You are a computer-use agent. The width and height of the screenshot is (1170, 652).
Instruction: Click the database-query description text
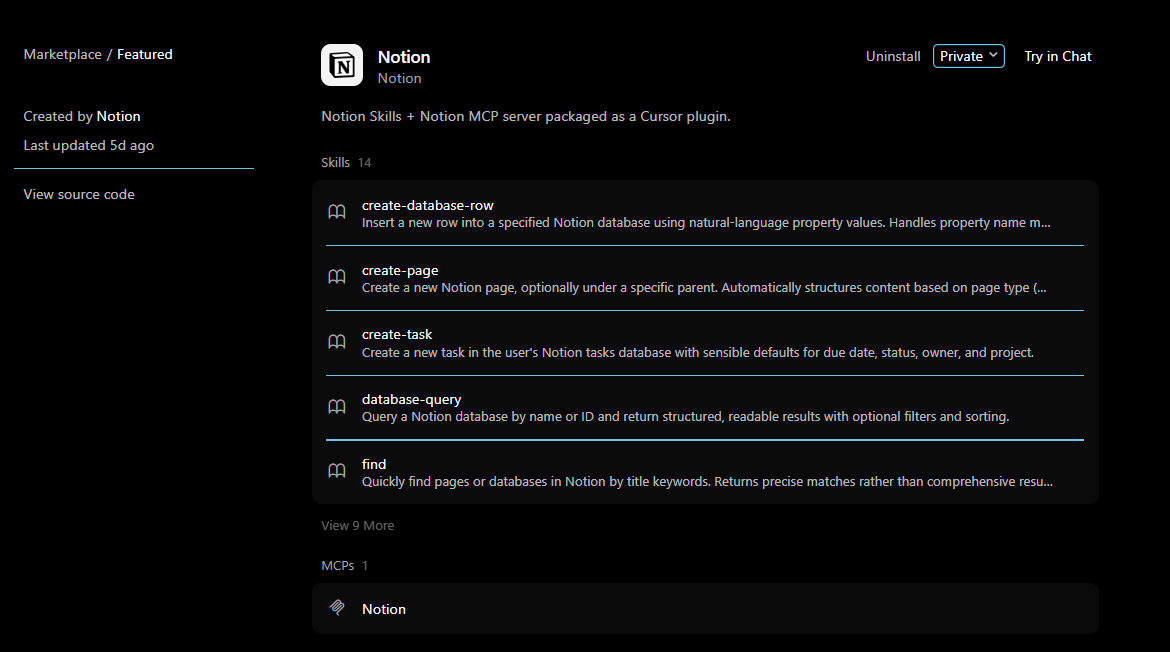685,416
